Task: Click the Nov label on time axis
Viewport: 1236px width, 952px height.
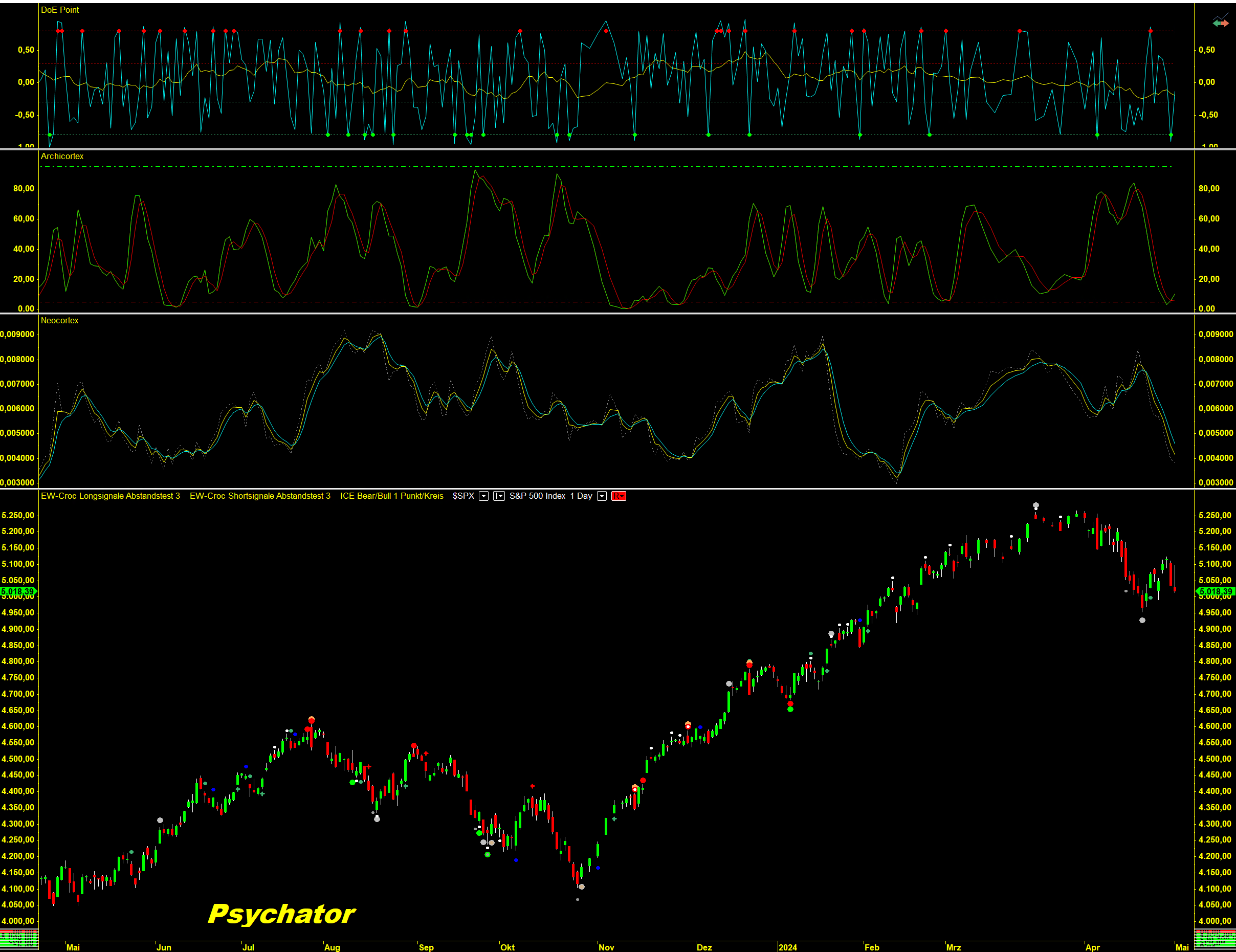Action: (x=606, y=947)
